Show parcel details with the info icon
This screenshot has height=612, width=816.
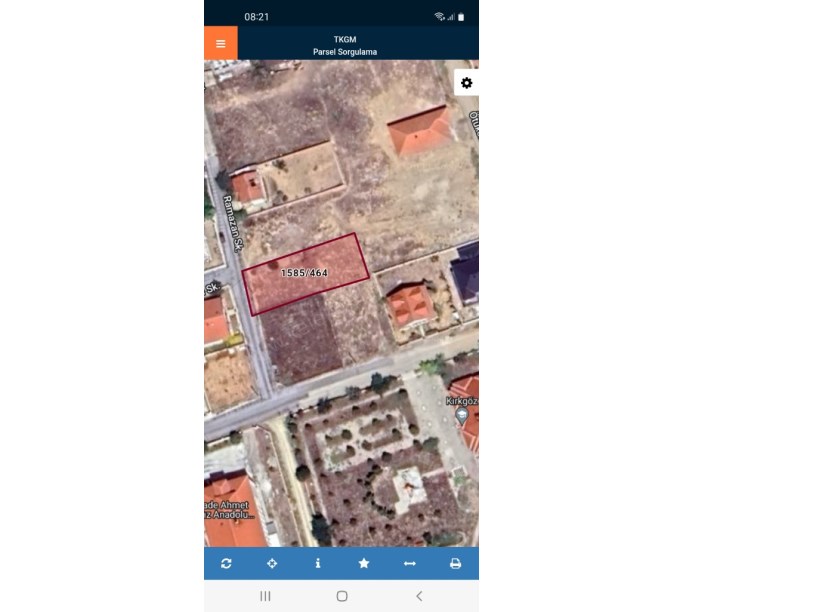pos(318,564)
